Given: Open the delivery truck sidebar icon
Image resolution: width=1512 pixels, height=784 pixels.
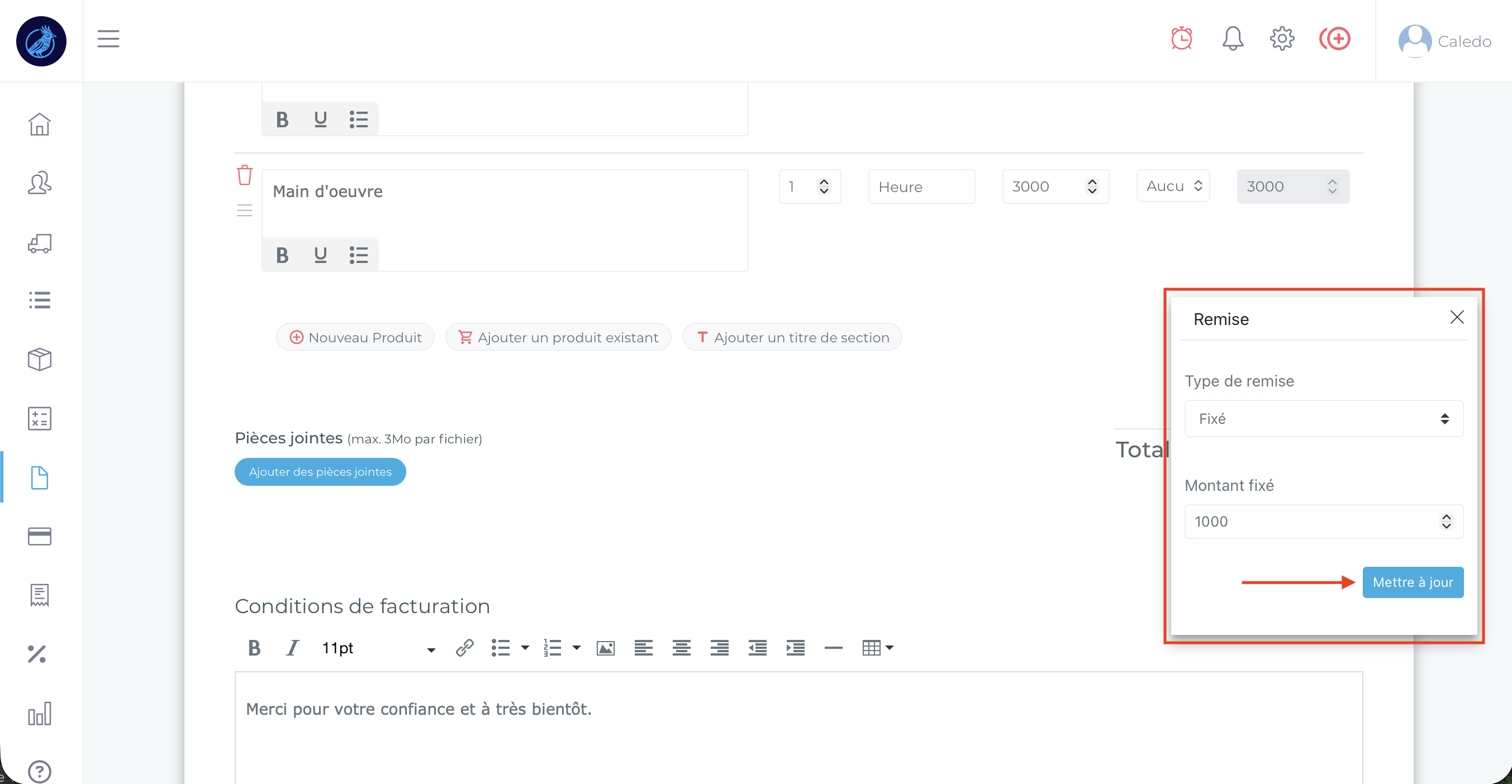Looking at the screenshot, I should click(39, 243).
